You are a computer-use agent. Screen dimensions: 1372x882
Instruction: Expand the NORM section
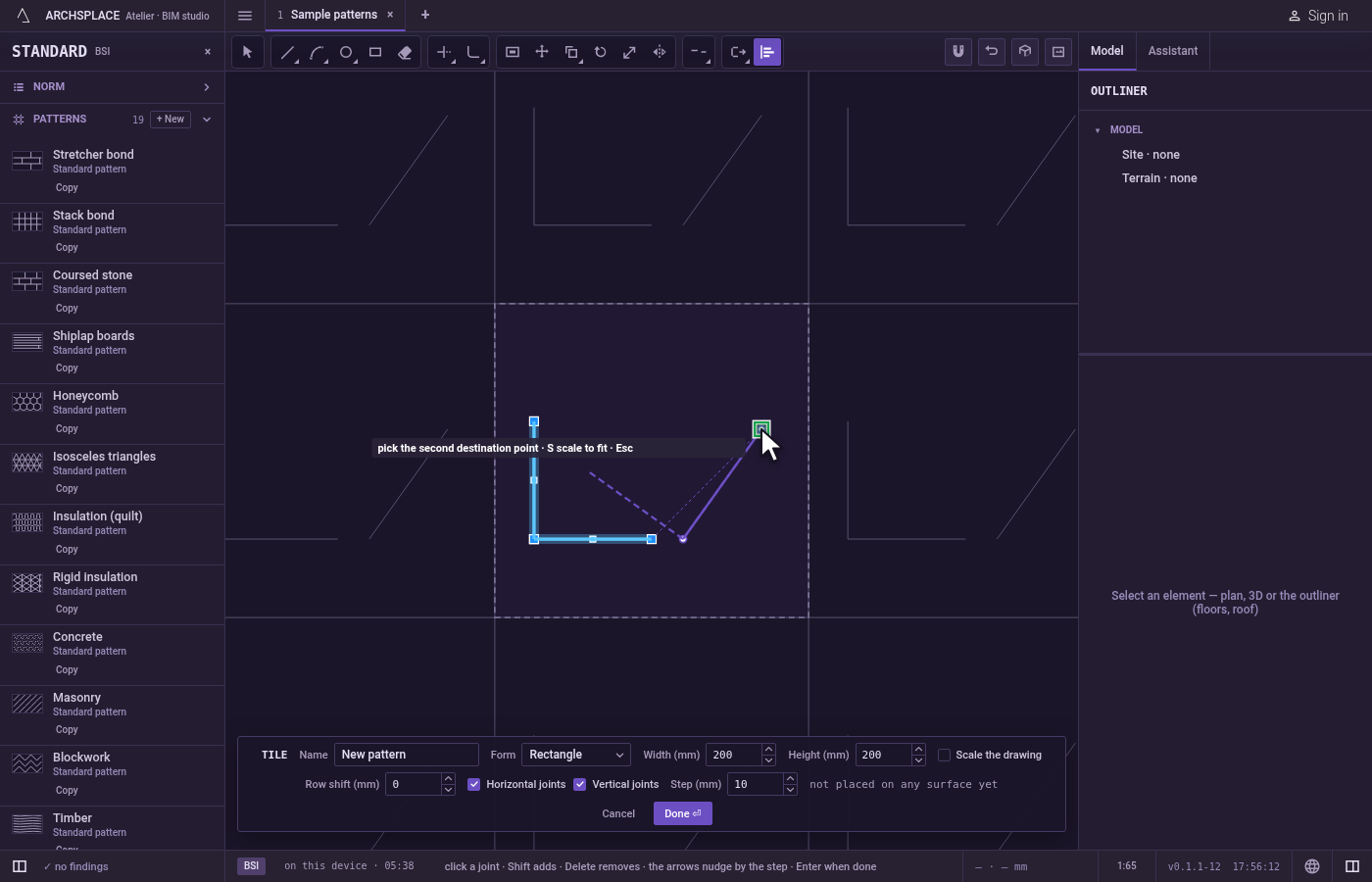click(x=112, y=87)
